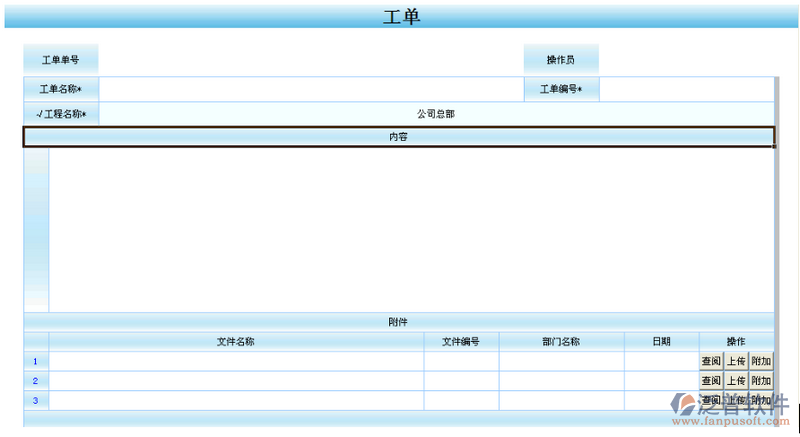Click 文件名称 cell in attachment row 1
Image resolution: width=800 pixels, height=437 pixels.
(236, 361)
